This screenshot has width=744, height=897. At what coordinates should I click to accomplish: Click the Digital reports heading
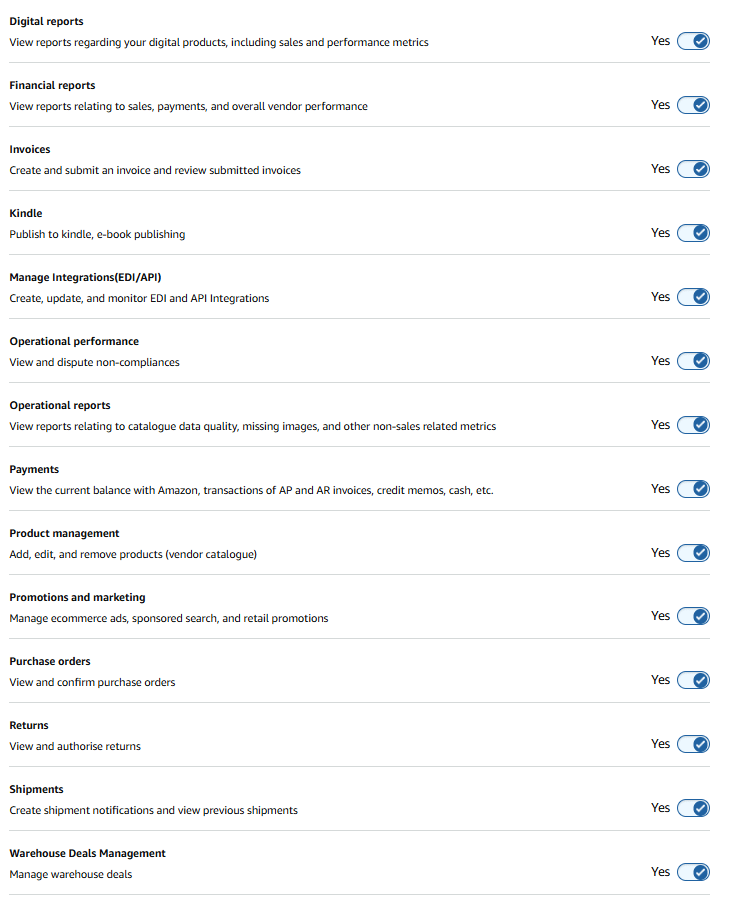coord(46,22)
